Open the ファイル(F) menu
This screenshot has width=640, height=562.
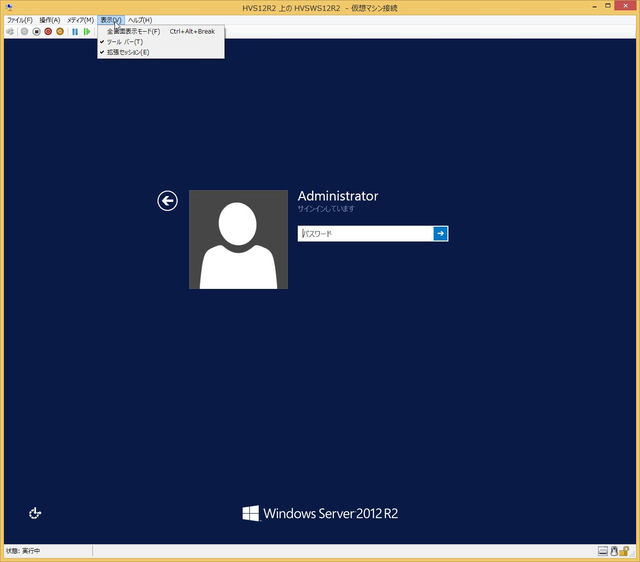(20, 20)
